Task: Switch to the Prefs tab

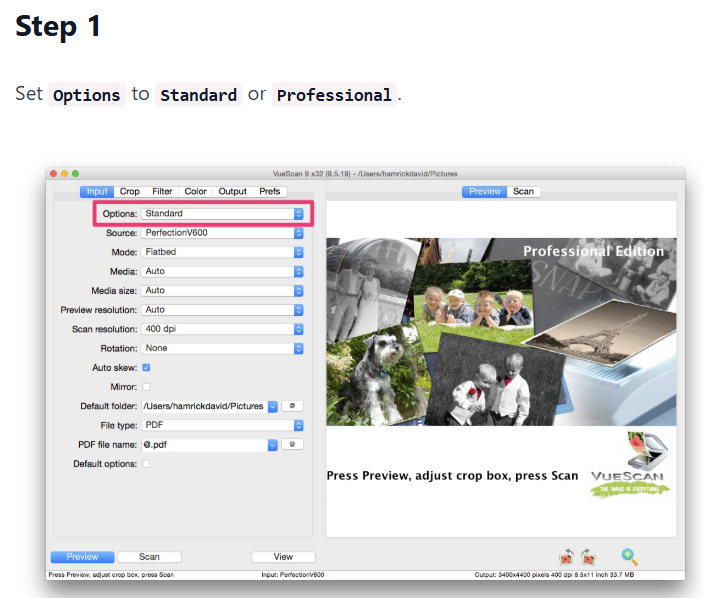Action: (269, 192)
